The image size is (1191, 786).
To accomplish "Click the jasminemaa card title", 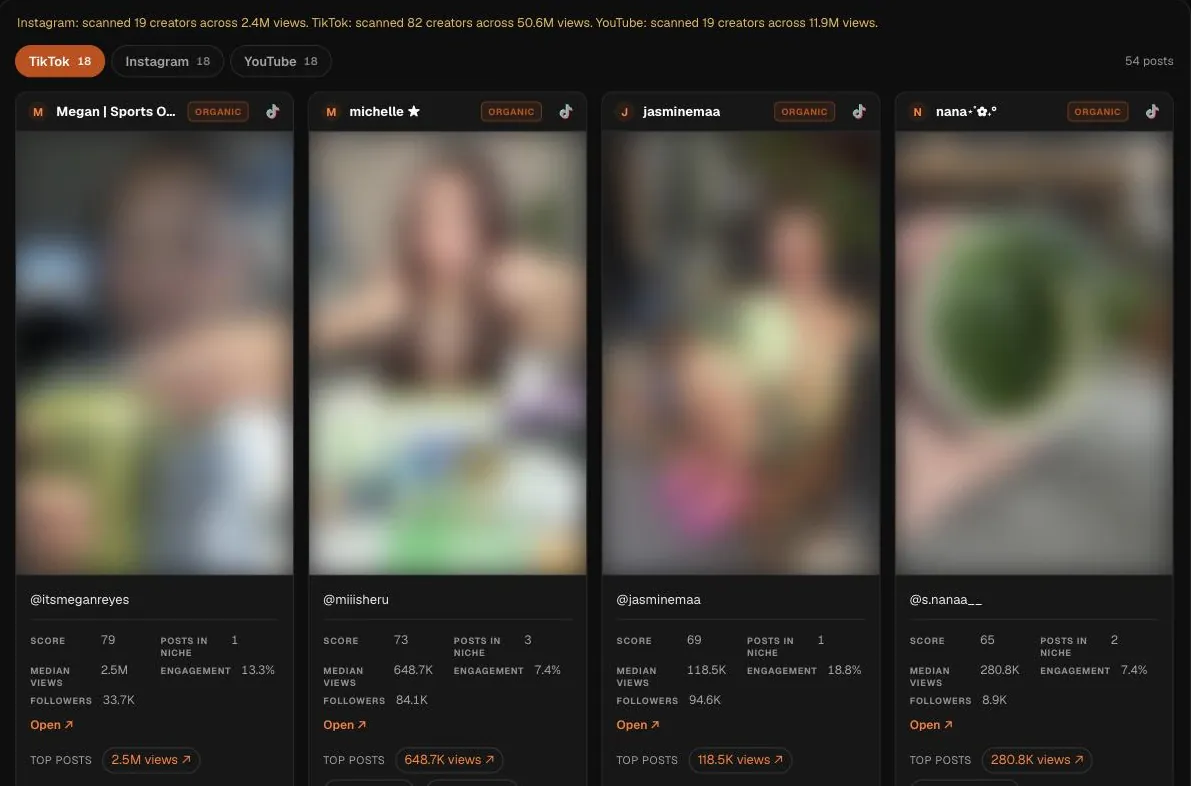I will coord(681,112).
